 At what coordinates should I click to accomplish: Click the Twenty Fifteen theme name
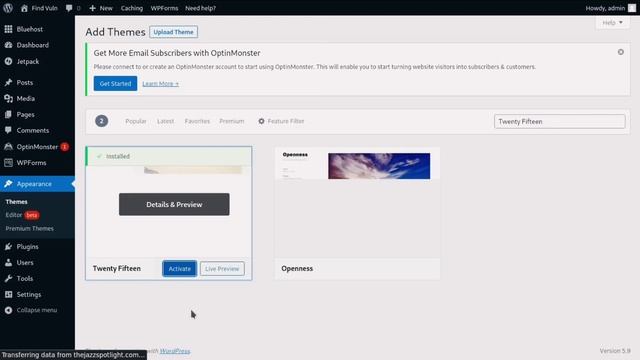pyautogui.click(x=117, y=269)
